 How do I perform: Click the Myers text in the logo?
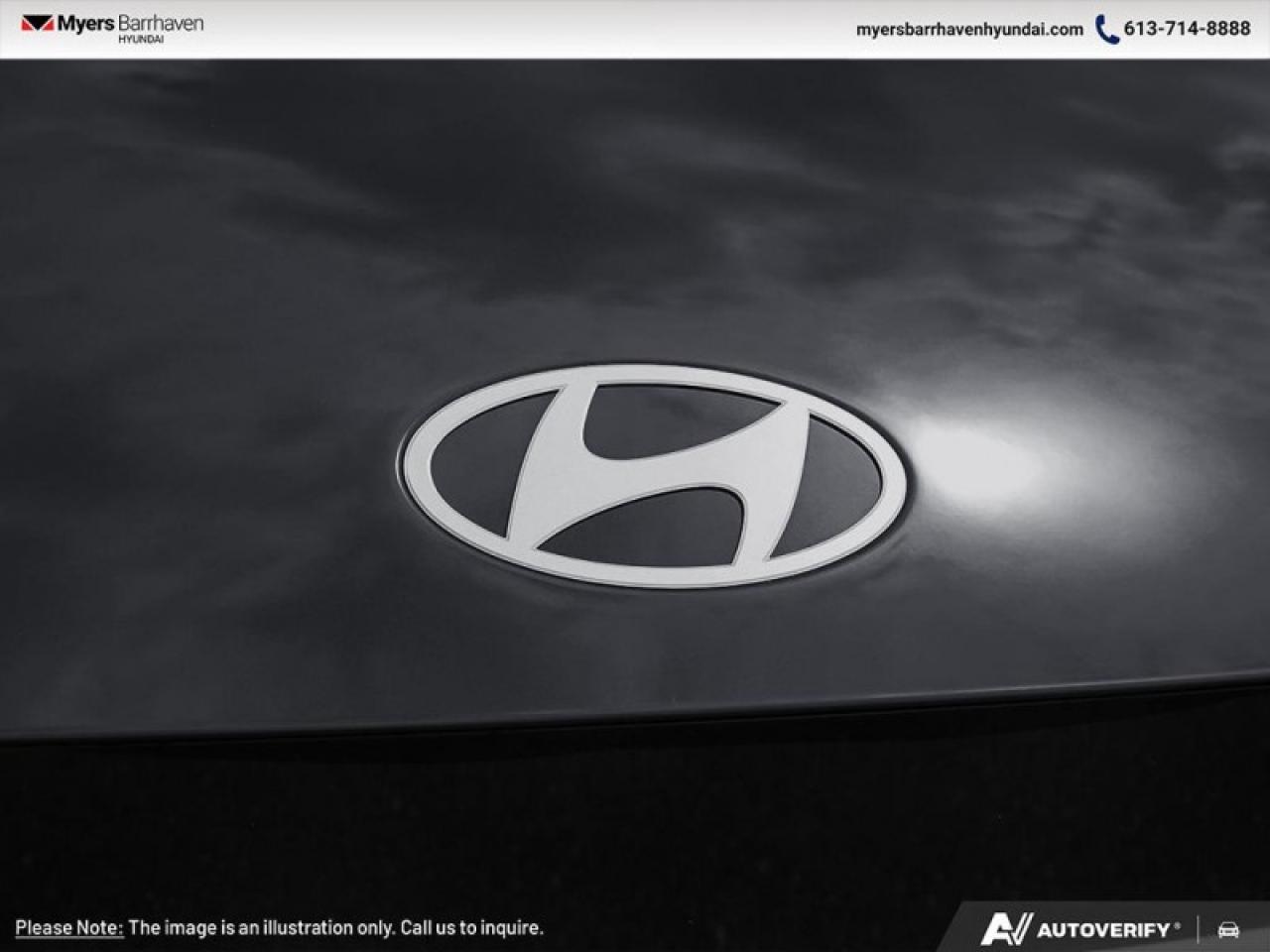tap(86, 23)
